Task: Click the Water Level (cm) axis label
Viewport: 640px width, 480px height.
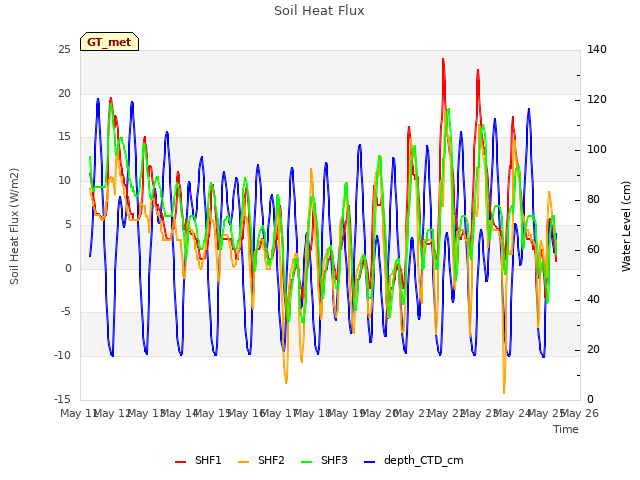Action: click(x=626, y=227)
